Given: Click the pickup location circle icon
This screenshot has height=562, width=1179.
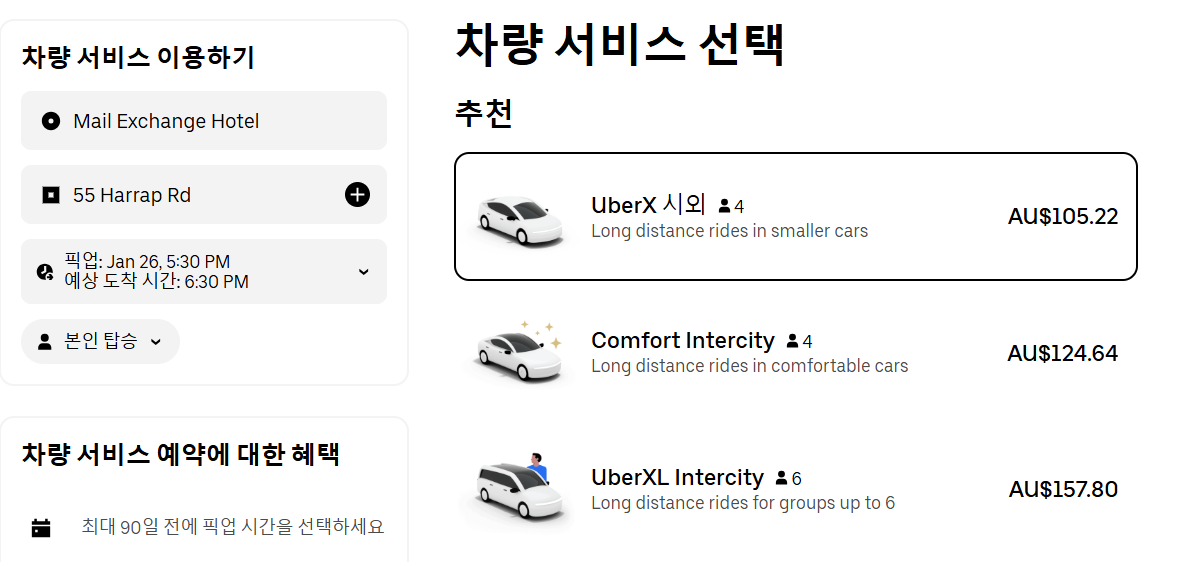Looking at the screenshot, I should [x=51, y=121].
